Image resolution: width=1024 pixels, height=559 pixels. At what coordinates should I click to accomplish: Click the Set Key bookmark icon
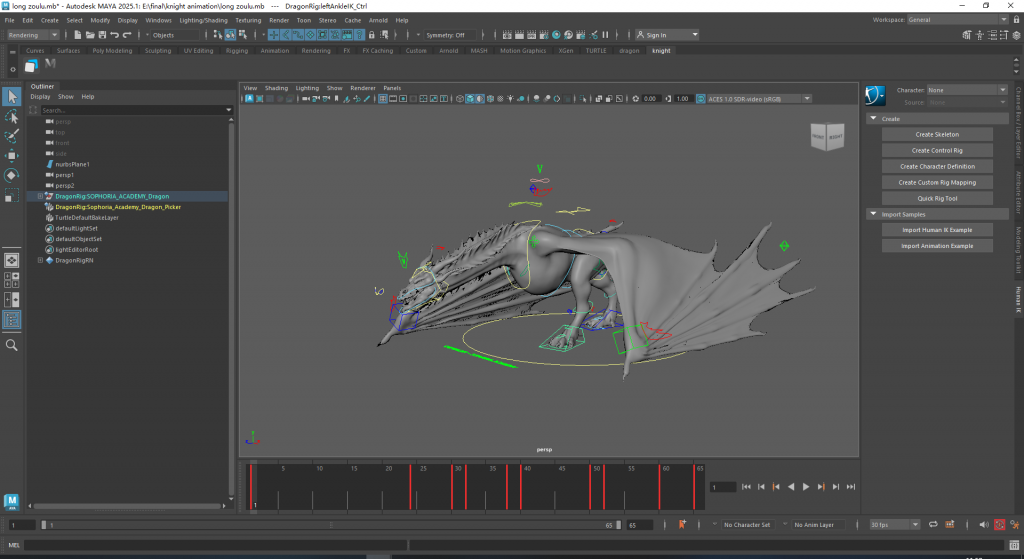click(682, 524)
